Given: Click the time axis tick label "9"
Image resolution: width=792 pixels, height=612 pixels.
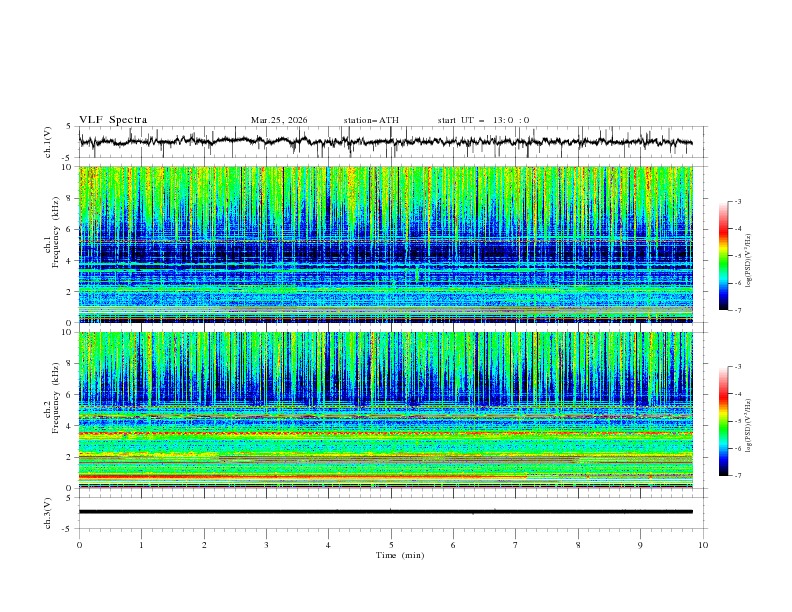Looking at the screenshot, I should [640, 545].
